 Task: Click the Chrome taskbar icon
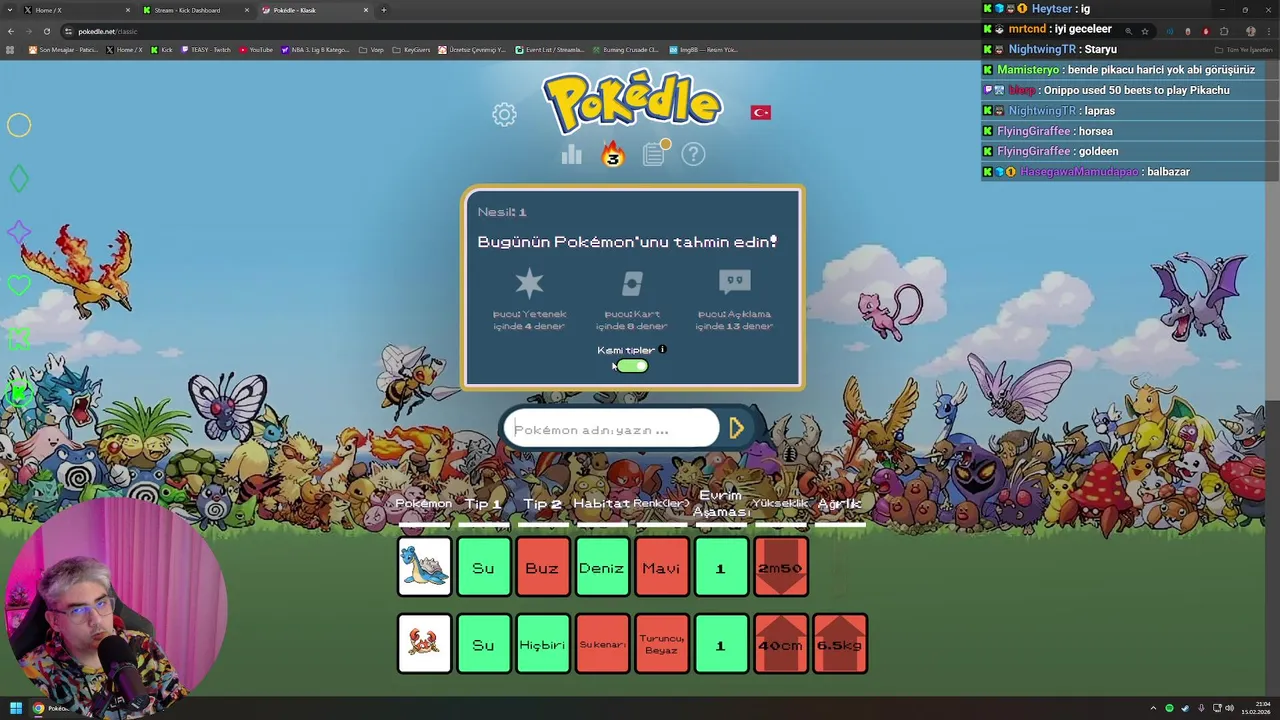38,708
